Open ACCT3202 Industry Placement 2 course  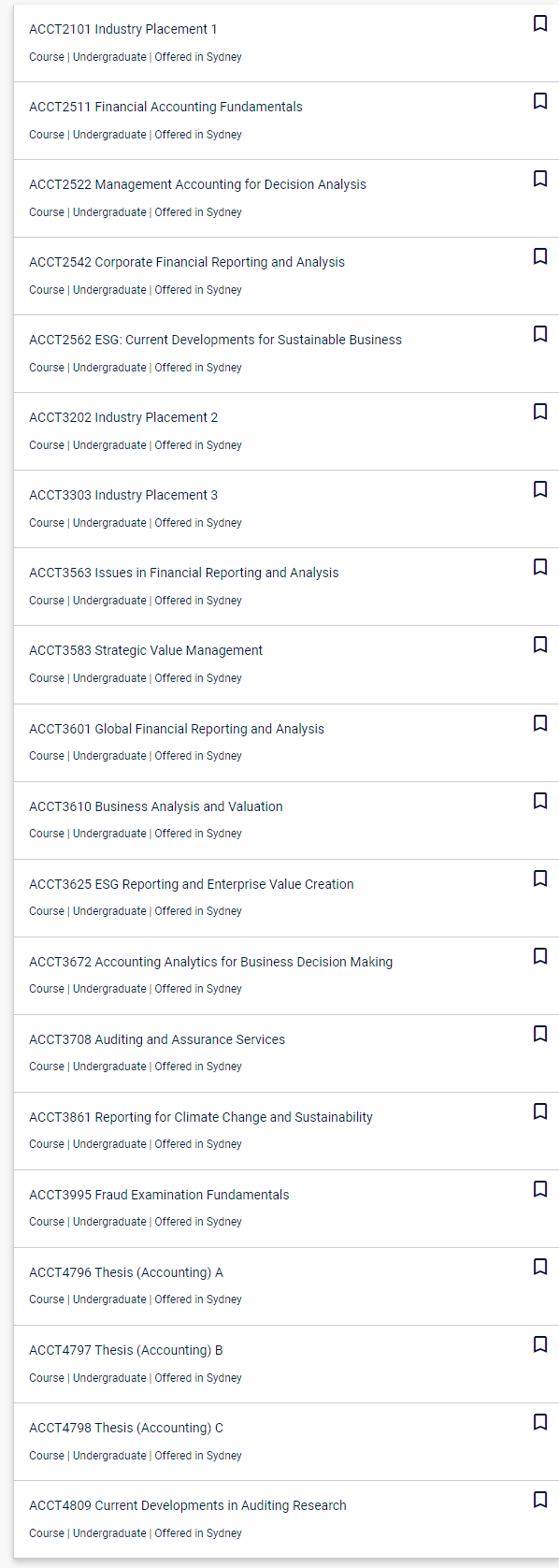[x=123, y=417]
